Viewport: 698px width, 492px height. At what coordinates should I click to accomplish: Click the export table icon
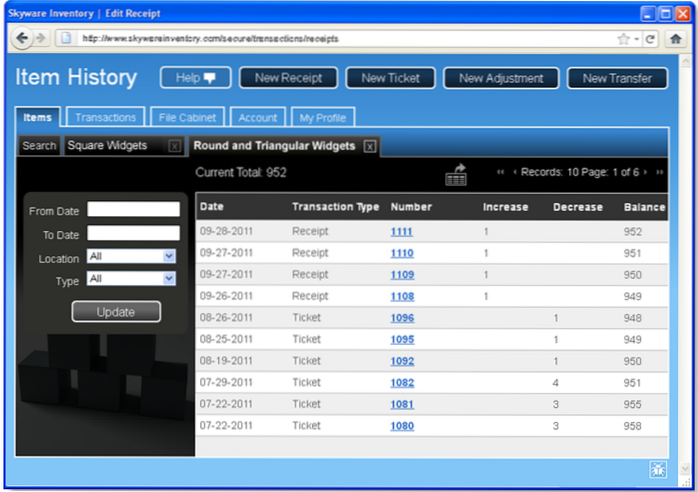point(456,174)
